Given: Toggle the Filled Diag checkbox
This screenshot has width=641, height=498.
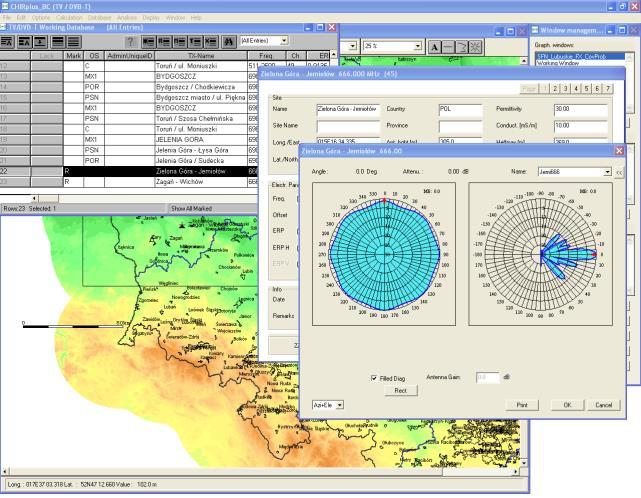Looking at the screenshot, I should (x=374, y=378).
